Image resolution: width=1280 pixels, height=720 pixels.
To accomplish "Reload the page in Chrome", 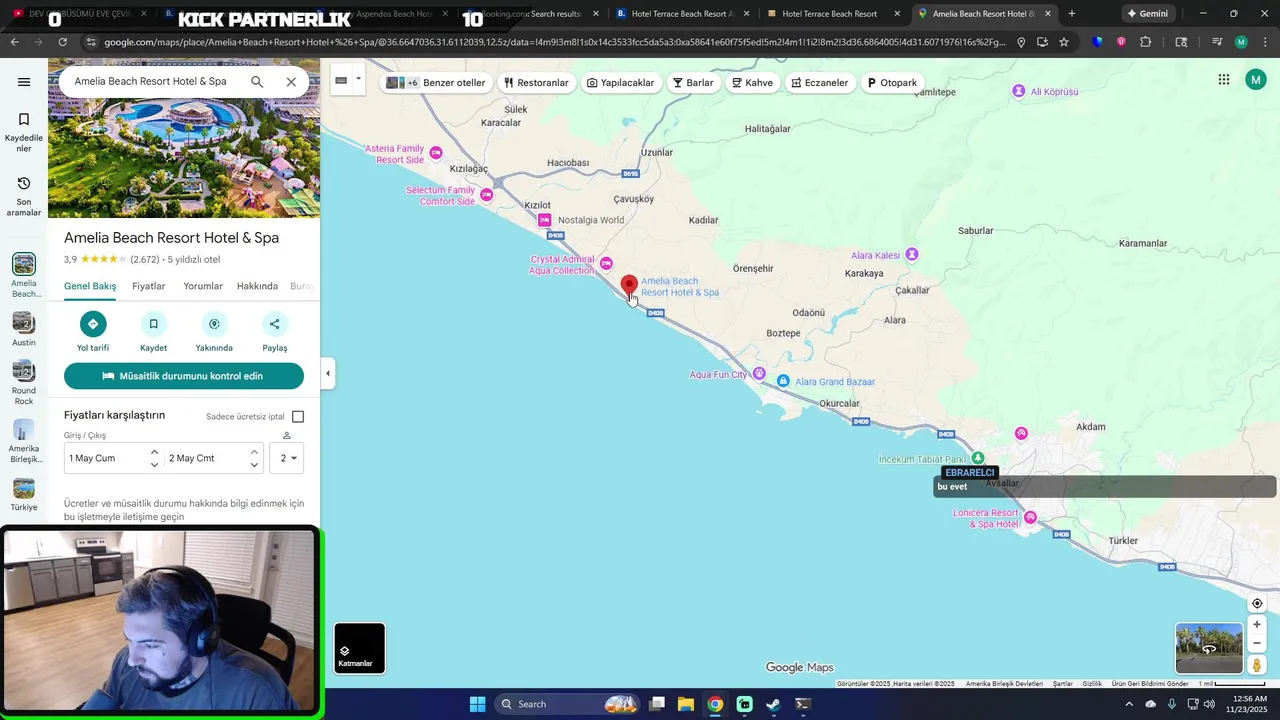I will (x=62, y=42).
